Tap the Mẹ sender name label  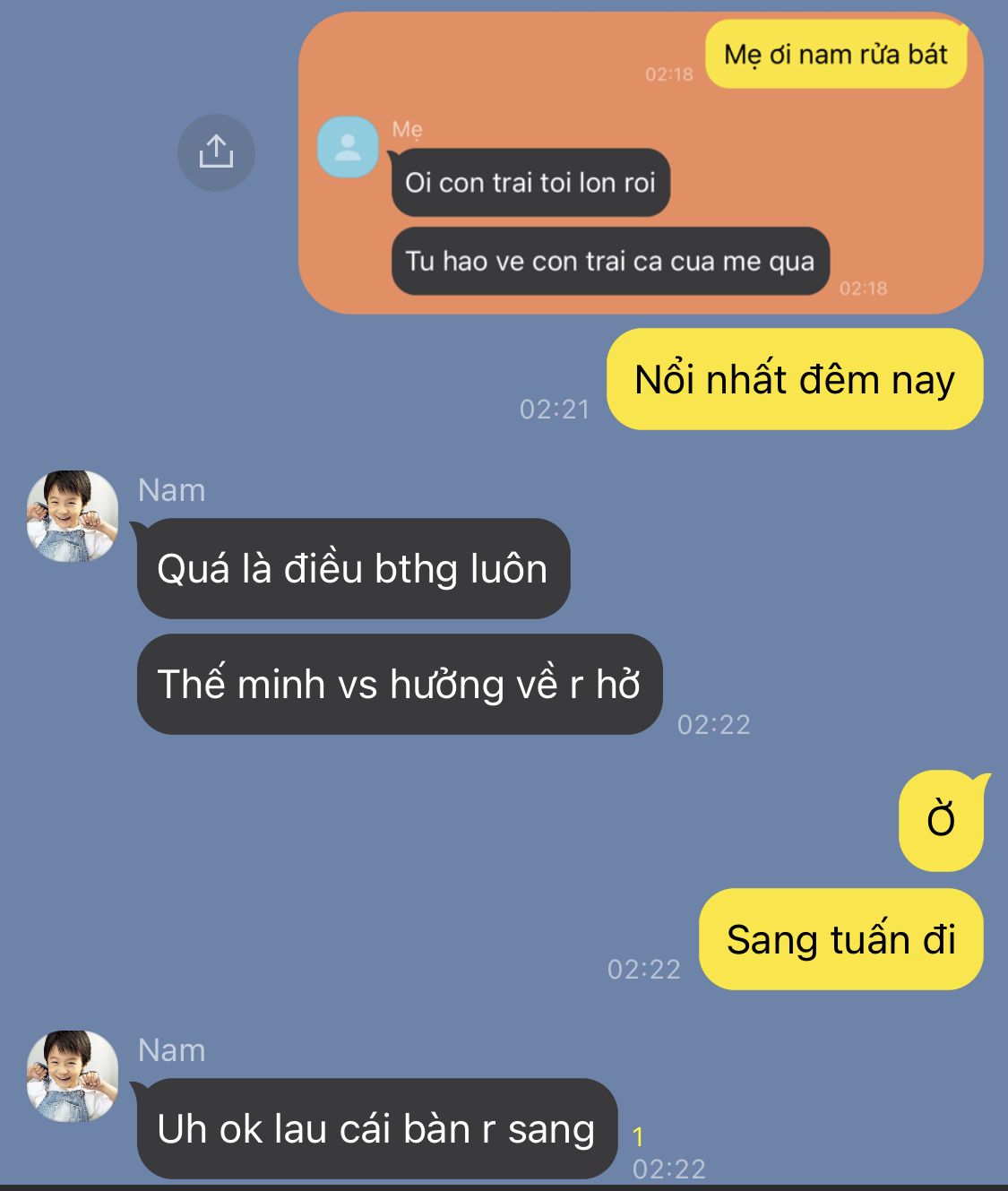(x=408, y=130)
